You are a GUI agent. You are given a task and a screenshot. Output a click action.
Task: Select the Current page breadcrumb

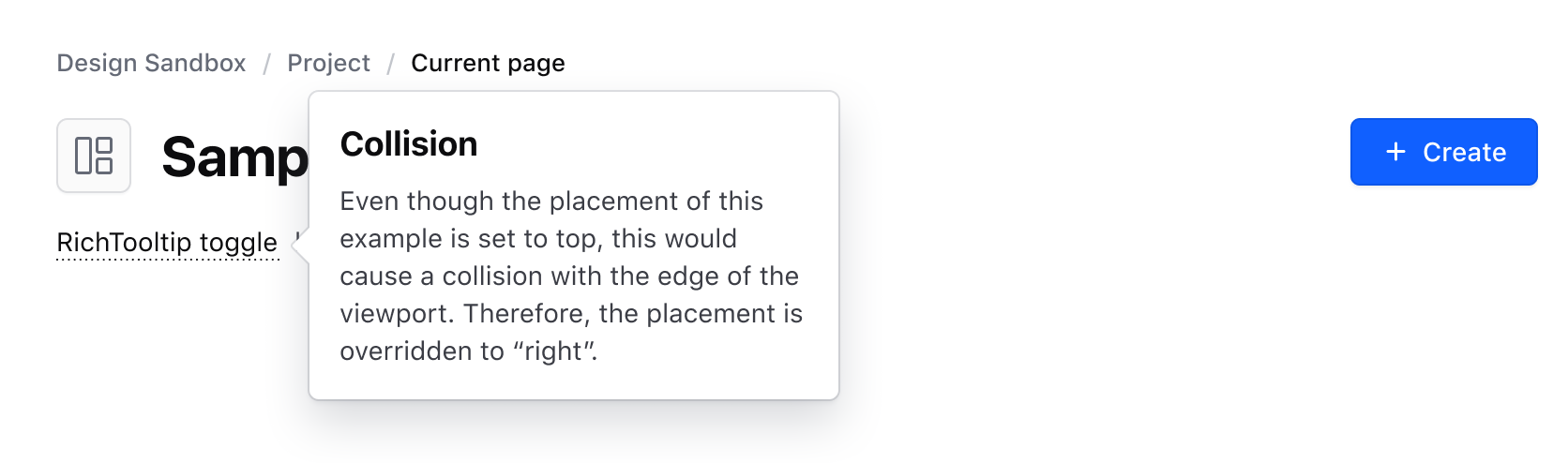(488, 63)
